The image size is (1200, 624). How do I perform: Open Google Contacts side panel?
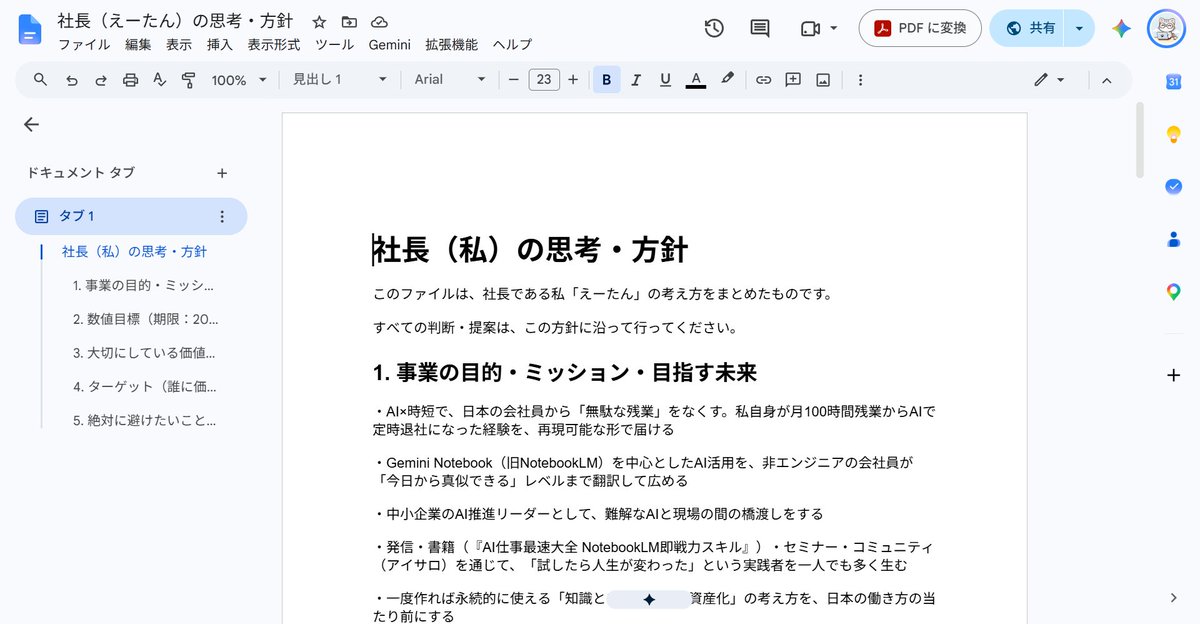pyautogui.click(x=1174, y=239)
